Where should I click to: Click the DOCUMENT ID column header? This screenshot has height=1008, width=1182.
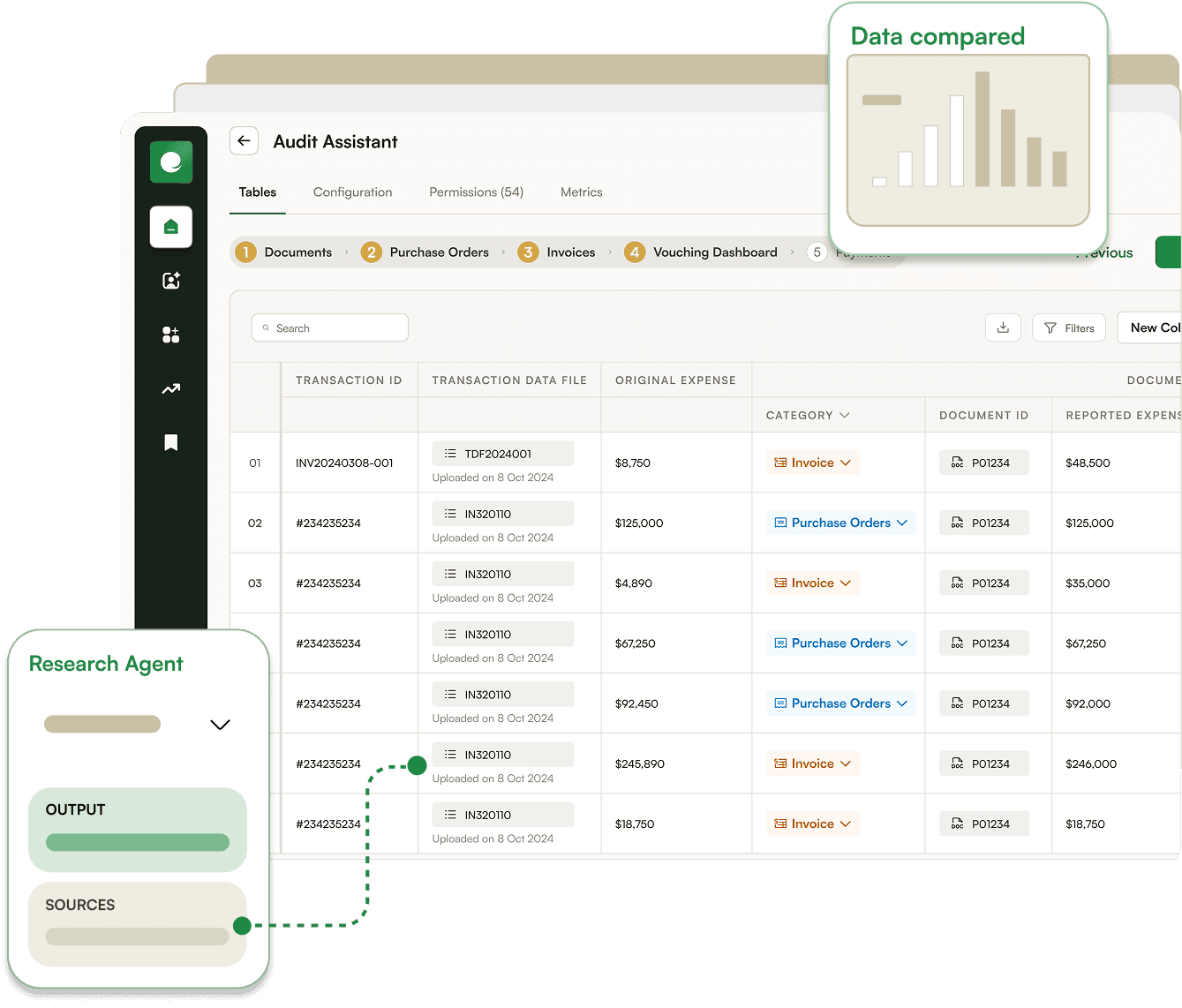(983, 415)
